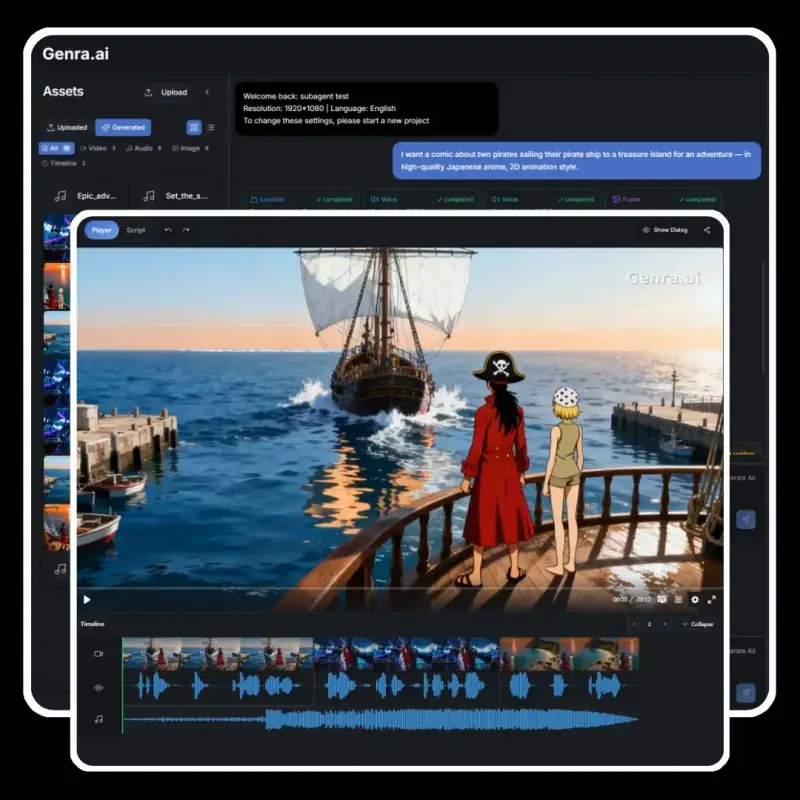This screenshot has height=800, width=800.
Task: Click the redo arrow icon
Action: tap(186, 230)
